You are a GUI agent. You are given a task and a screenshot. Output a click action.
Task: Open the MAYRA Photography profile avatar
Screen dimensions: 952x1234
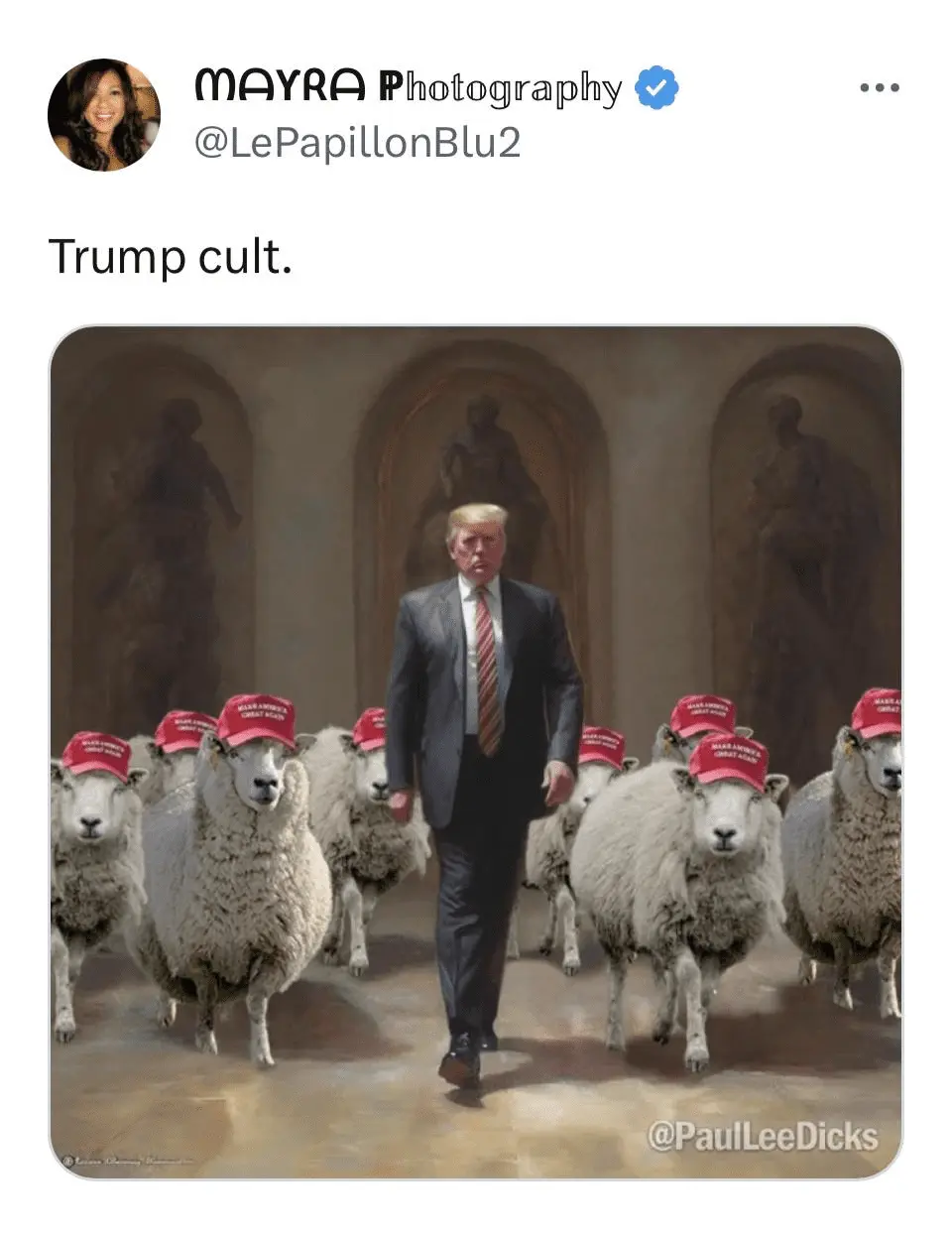(104, 114)
